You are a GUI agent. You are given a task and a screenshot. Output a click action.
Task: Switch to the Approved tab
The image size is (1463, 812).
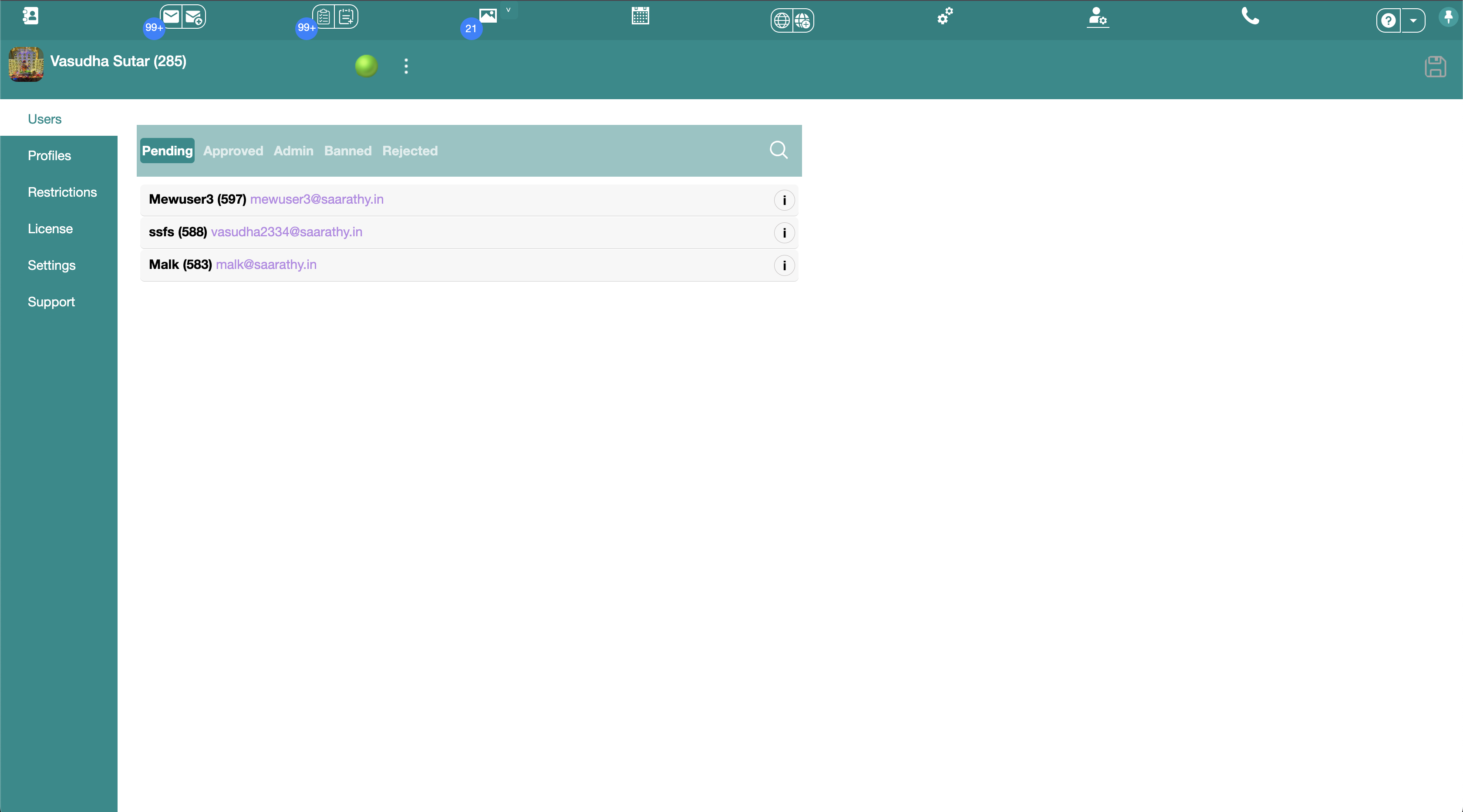tap(233, 151)
